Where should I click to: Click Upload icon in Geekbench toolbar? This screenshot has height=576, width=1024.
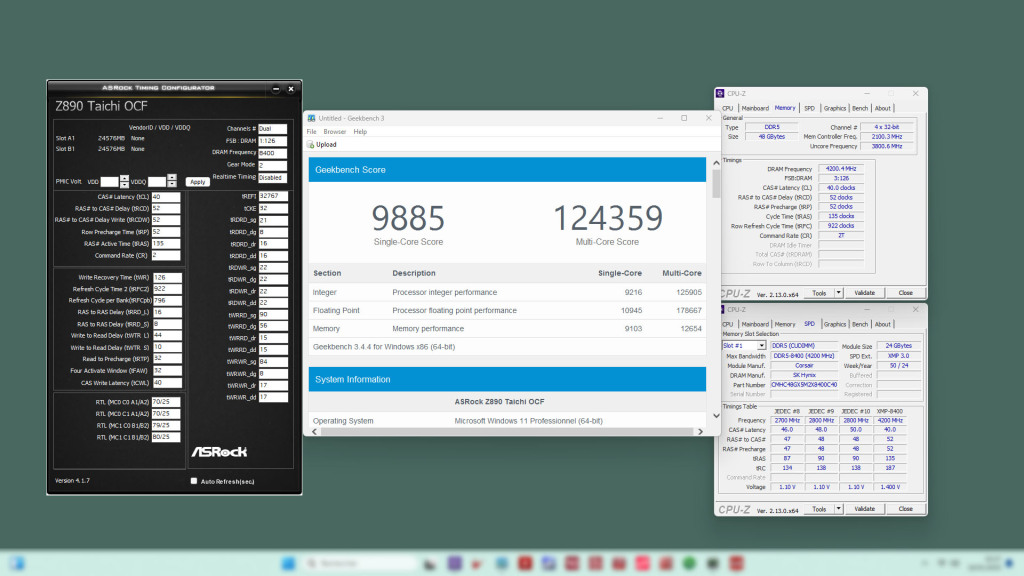point(311,145)
